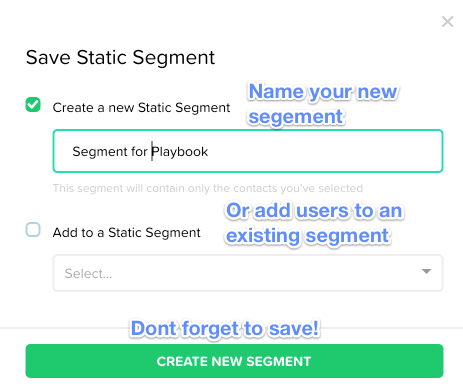463x389 pixels.
Task: Click the word Playbook in the name field
Action: [x=180, y=152]
